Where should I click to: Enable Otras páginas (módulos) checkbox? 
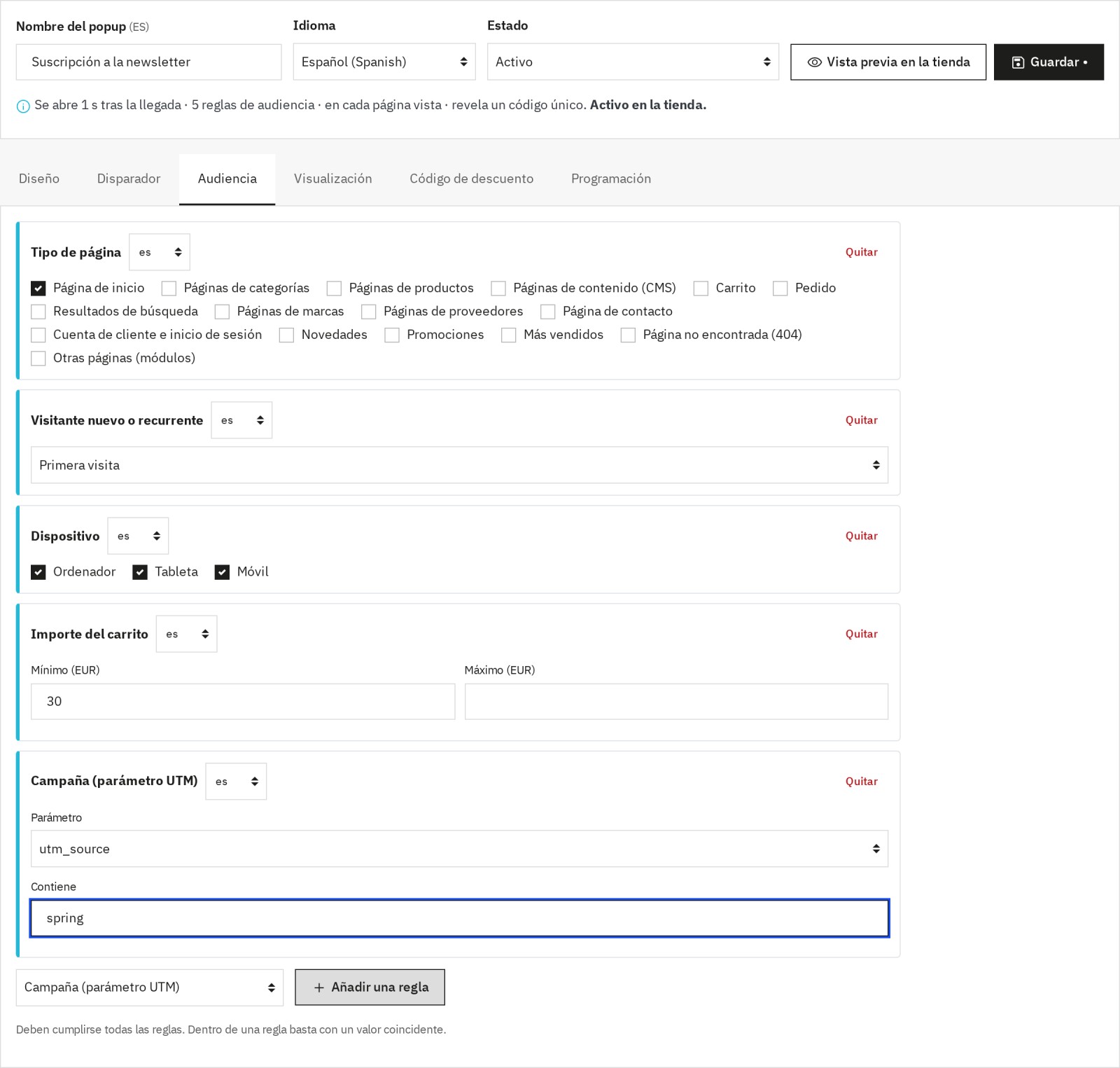(38, 359)
